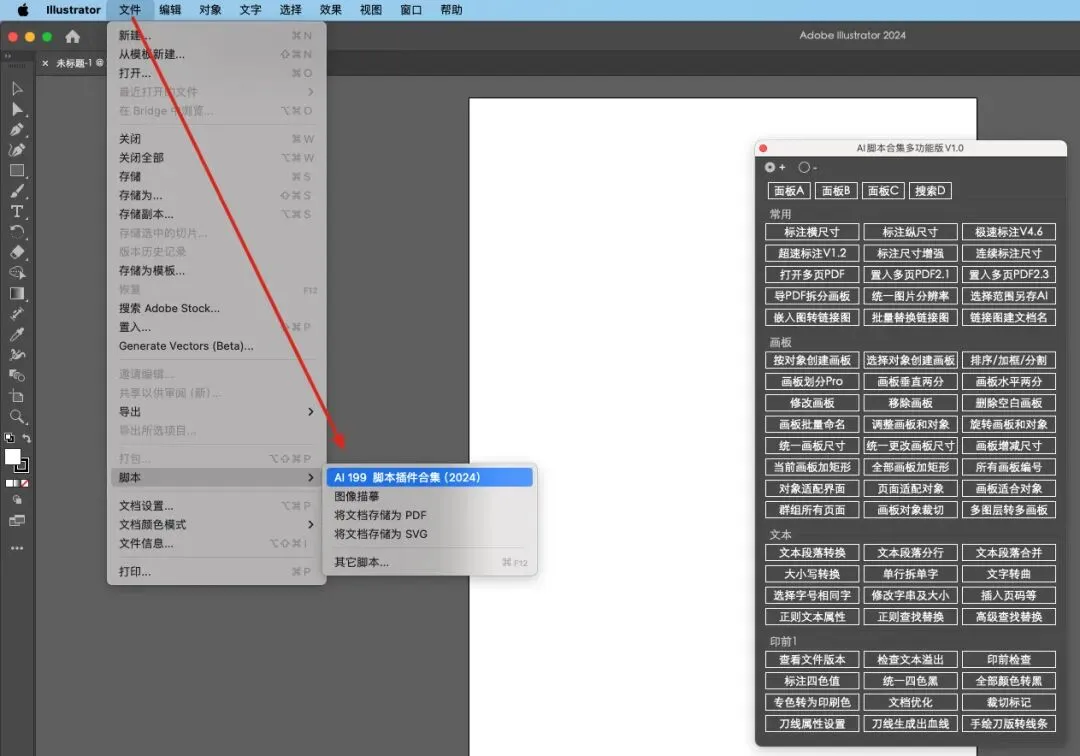Open the 文件 menu
This screenshot has width=1080, height=756.
129,10
